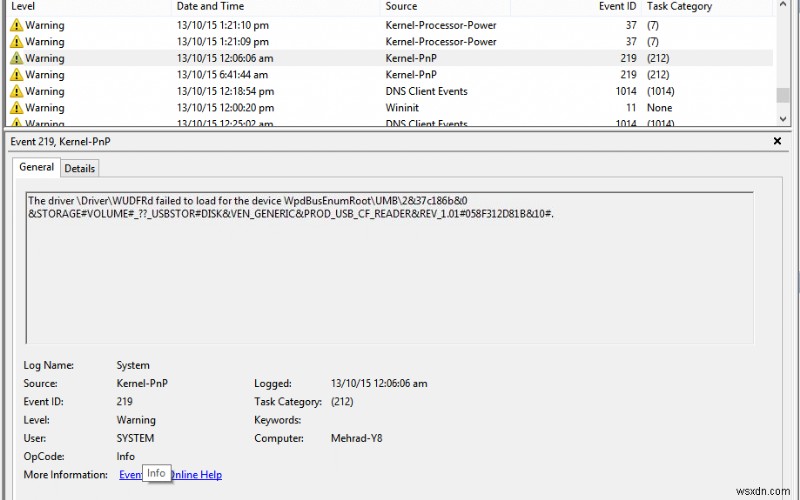Select the 13/10/15 12:18:54 pm date cell

pos(225,91)
